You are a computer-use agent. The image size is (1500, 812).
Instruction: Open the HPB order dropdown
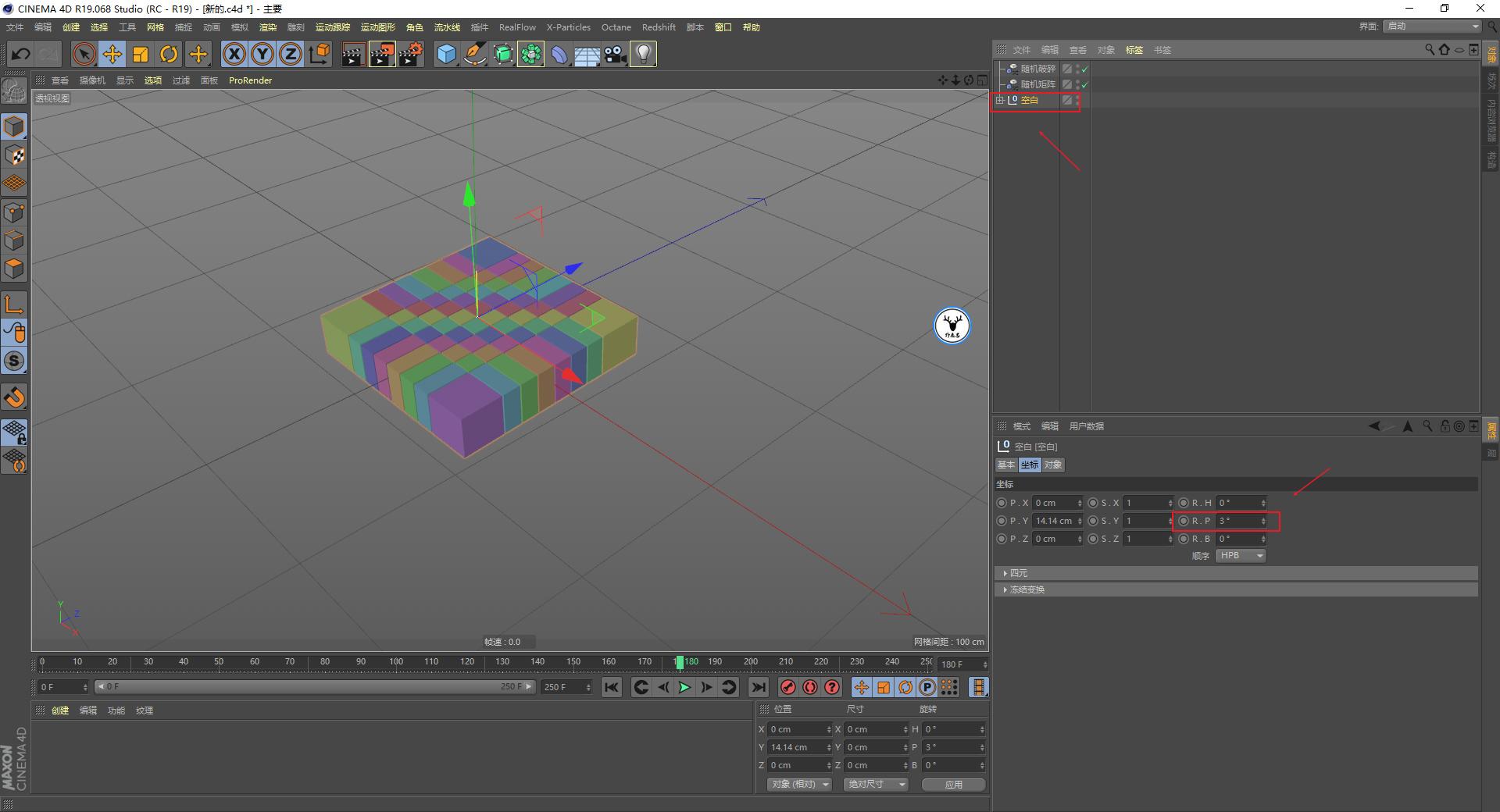tap(1239, 555)
